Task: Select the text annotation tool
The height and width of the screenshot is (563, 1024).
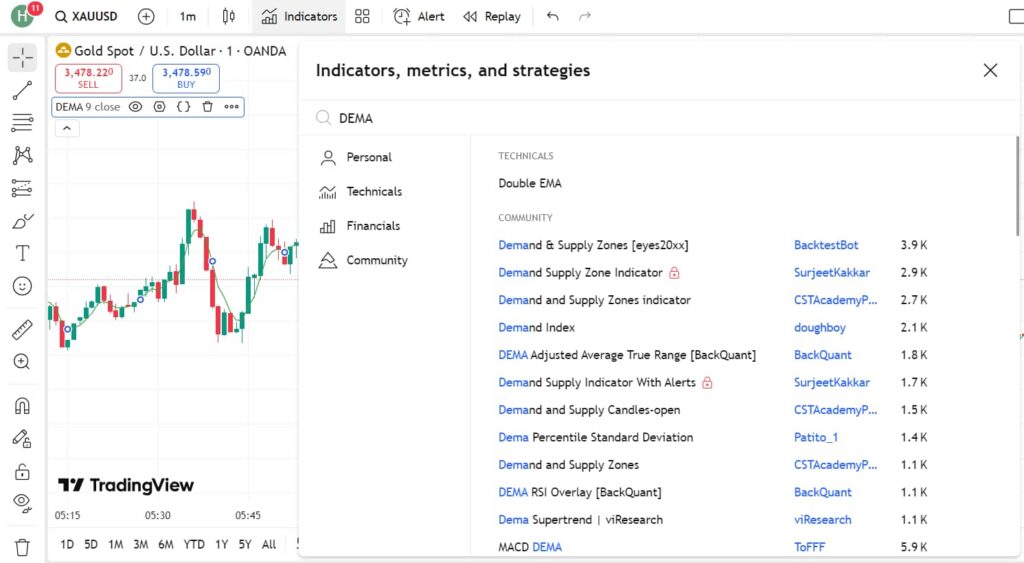Action: (22, 253)
